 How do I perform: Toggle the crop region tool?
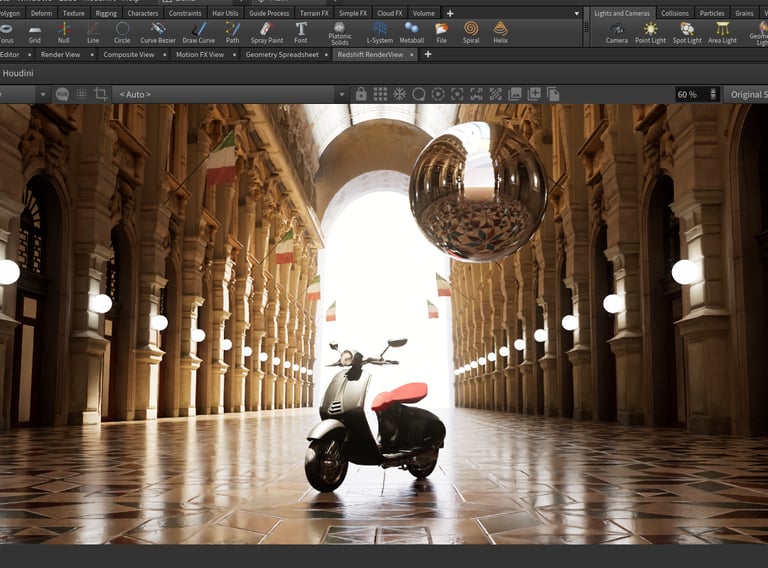(101, 94)
